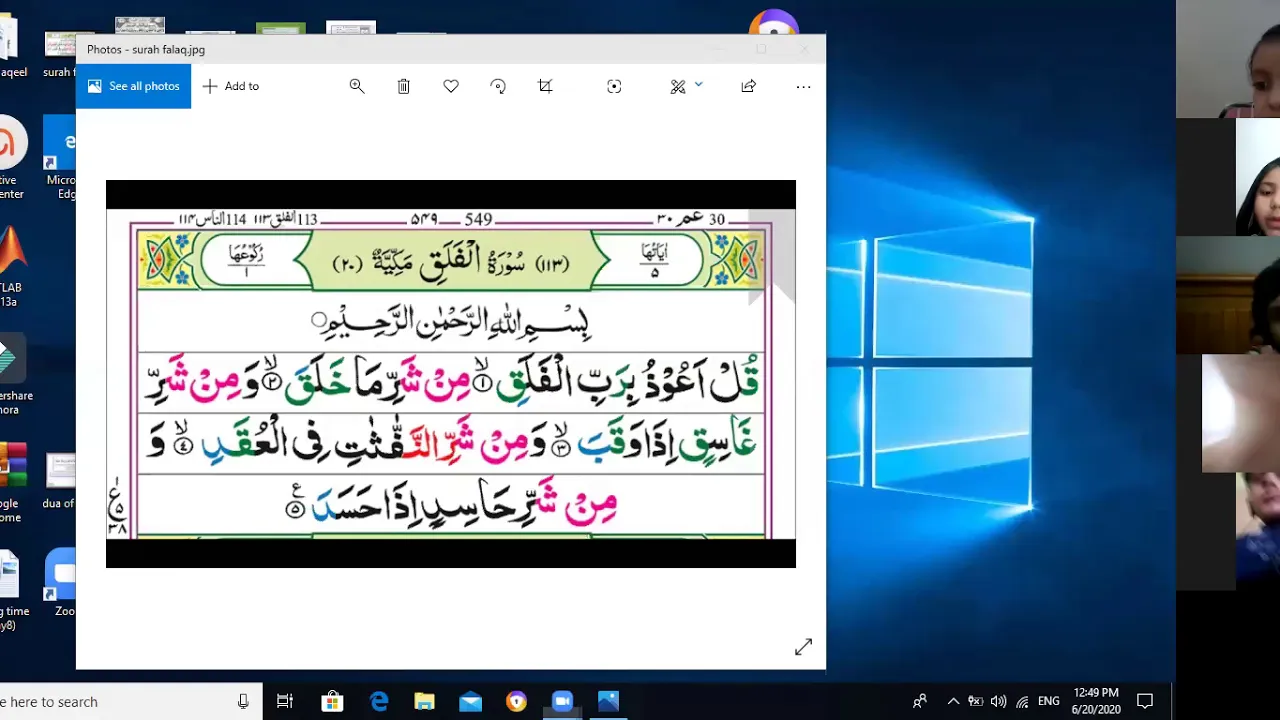
Task: Expand the Edit & Create dropdown arrow
Action: pos(698,85)
